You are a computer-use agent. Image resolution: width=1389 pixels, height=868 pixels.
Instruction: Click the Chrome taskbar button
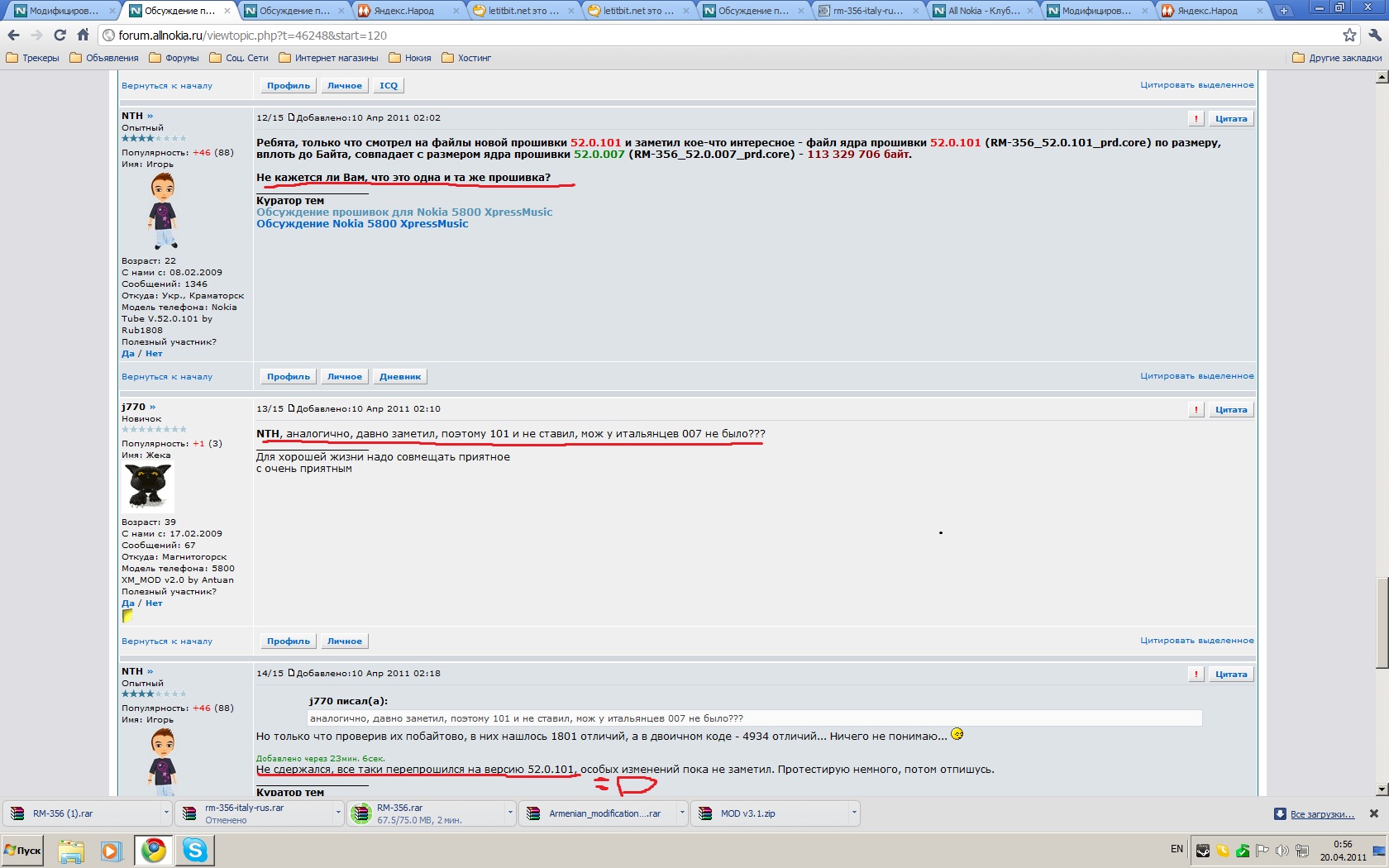tap(154, 851)
